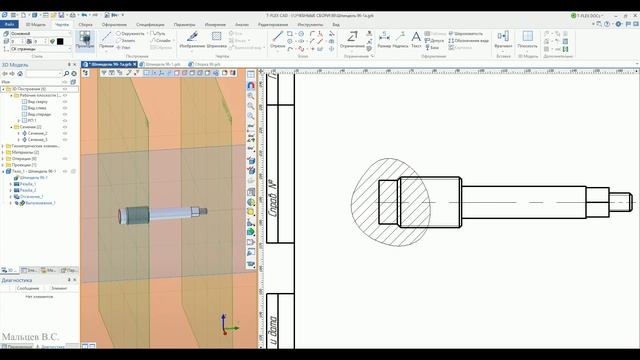Choose the Узел node tool
Screen dimensions: 640x360
point(123,47)
